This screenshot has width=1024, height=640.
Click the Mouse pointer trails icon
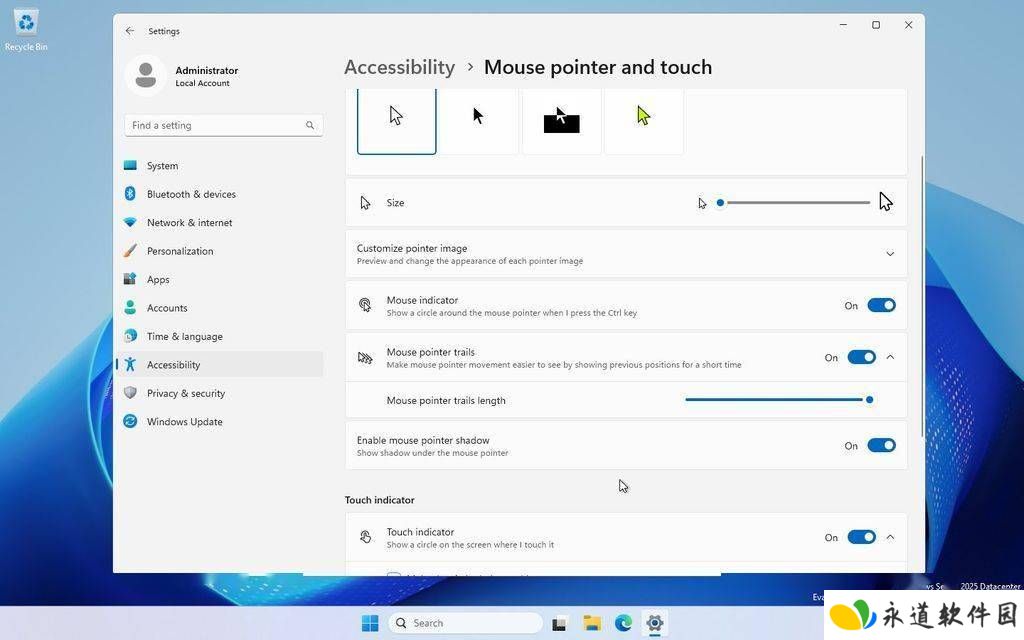point(365,357)
